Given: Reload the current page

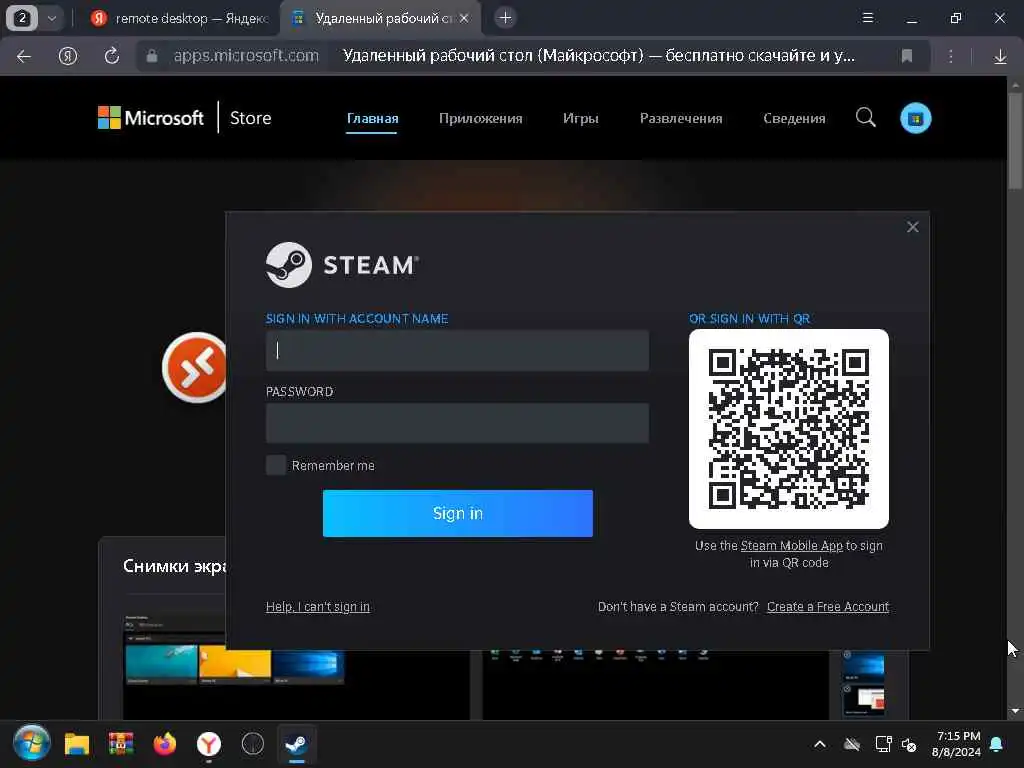Looking at the screenshot, I should coord(112,56).
